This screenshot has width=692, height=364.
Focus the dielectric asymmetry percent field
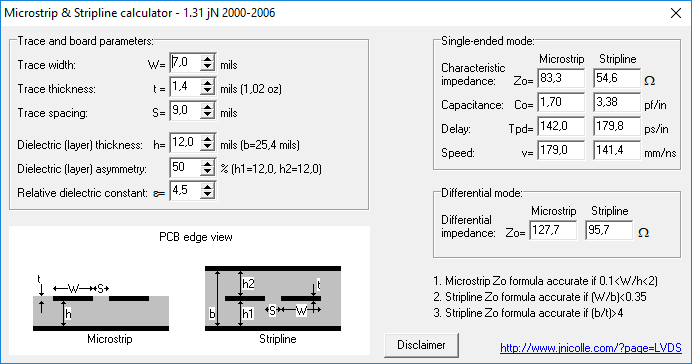[x=185, y=167]
